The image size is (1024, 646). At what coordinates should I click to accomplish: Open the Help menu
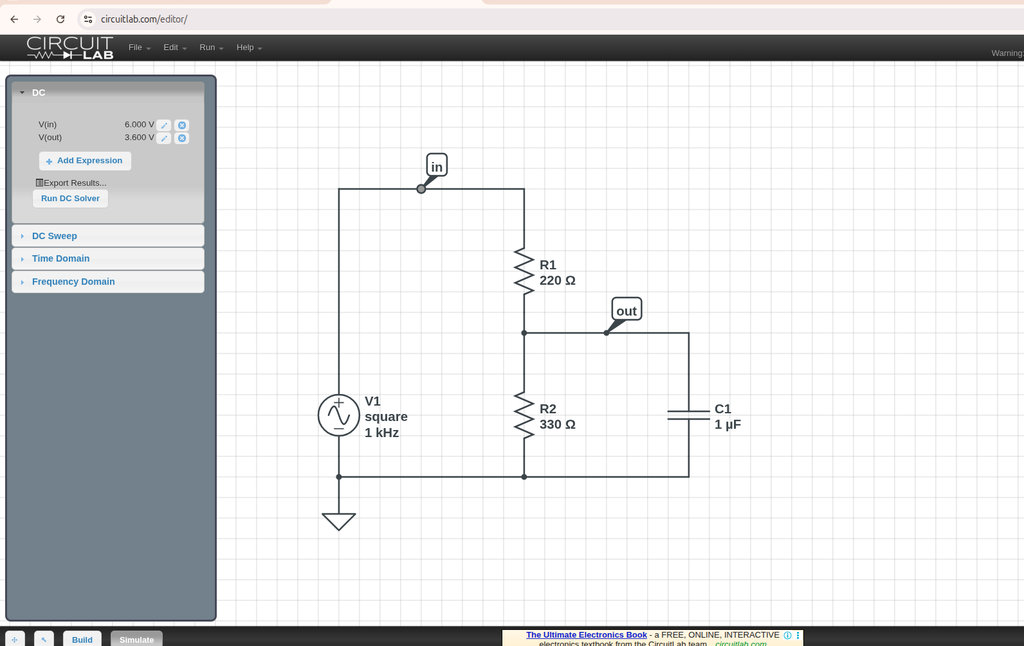[249, 48]
